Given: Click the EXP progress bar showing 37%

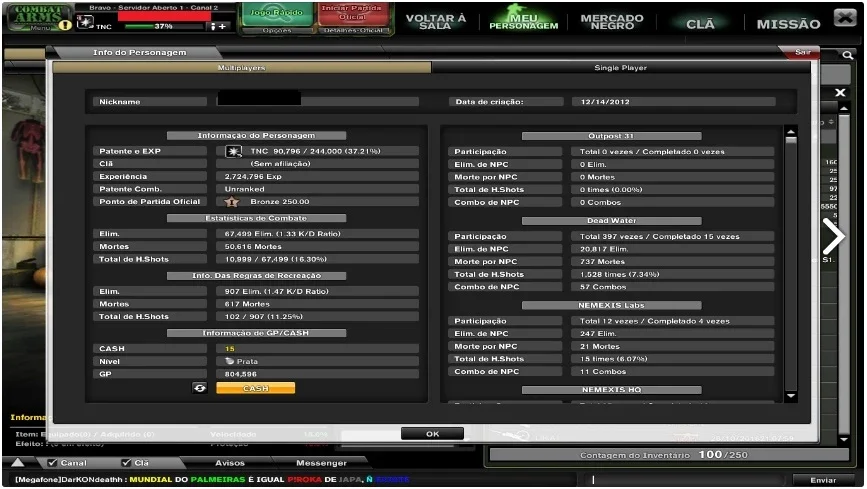Looking at the screenshot, I should [164, 26].
